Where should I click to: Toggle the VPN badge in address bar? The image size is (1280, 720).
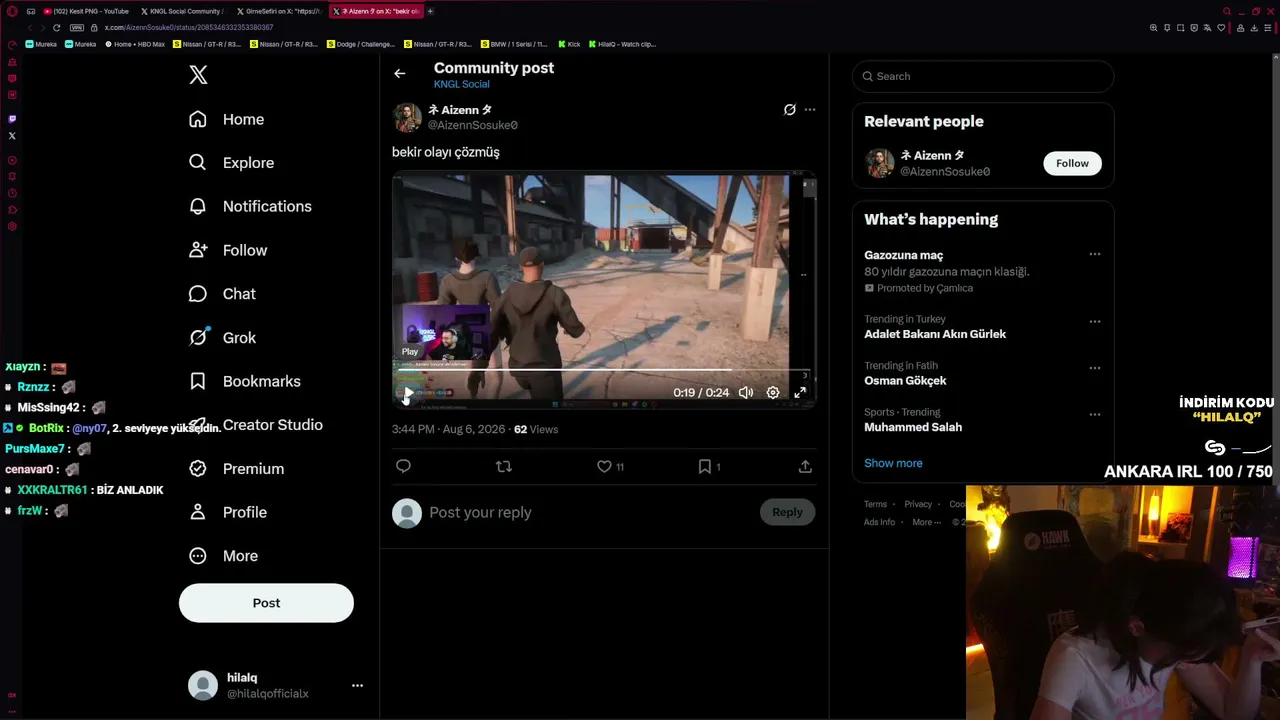click(77, 27)
